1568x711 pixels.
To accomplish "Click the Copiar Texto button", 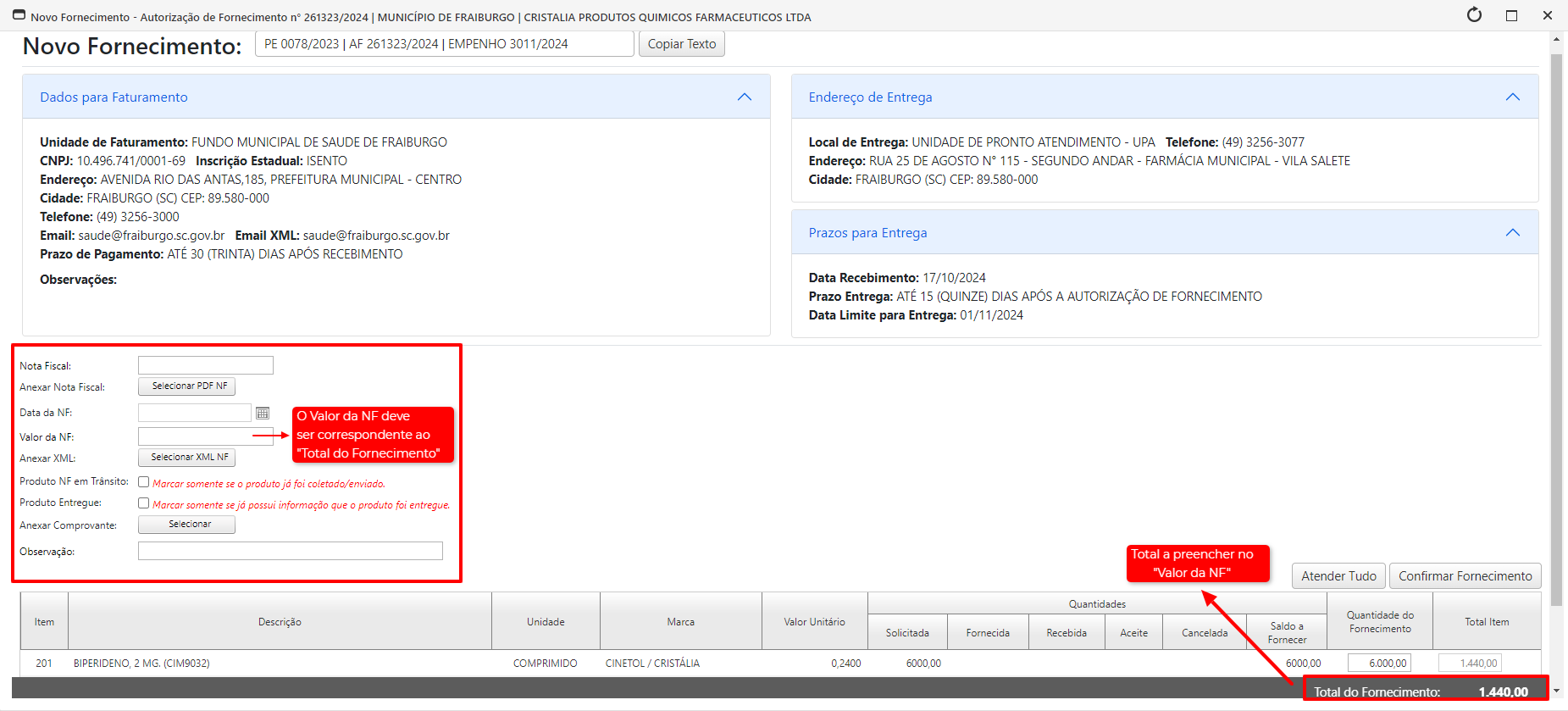I will 681,44.
